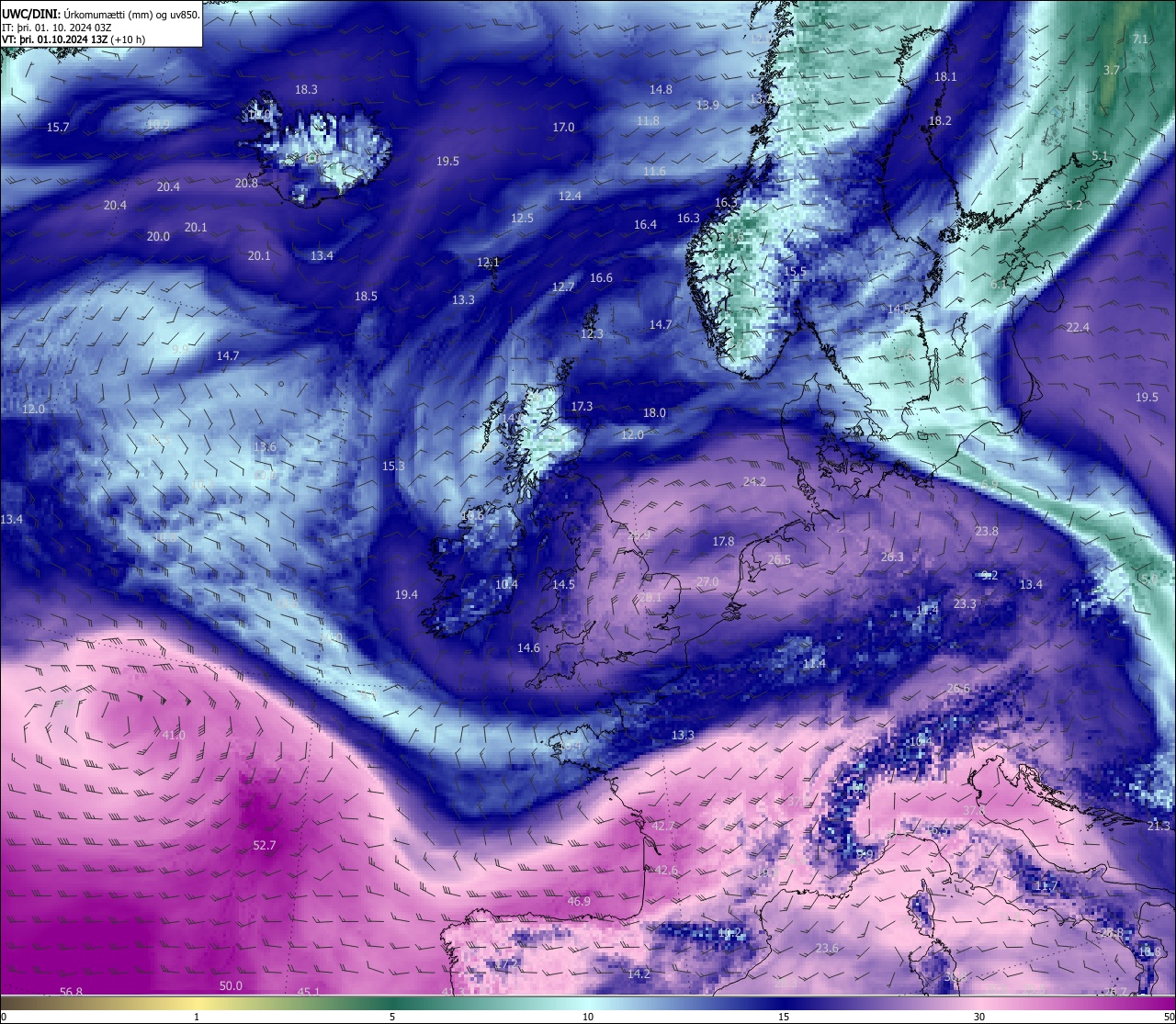This screenshot has width=1176, height=1024.
Task: Click the 3.7 map value
Action: pos(1112,70)
